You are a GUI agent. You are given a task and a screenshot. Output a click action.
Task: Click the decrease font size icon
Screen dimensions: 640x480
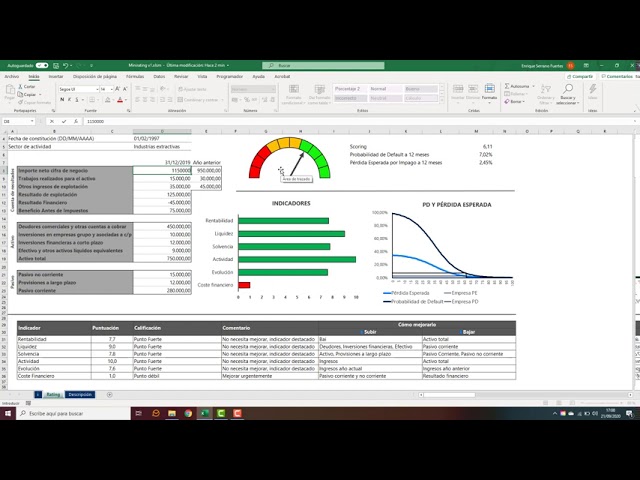pos(125,89)
